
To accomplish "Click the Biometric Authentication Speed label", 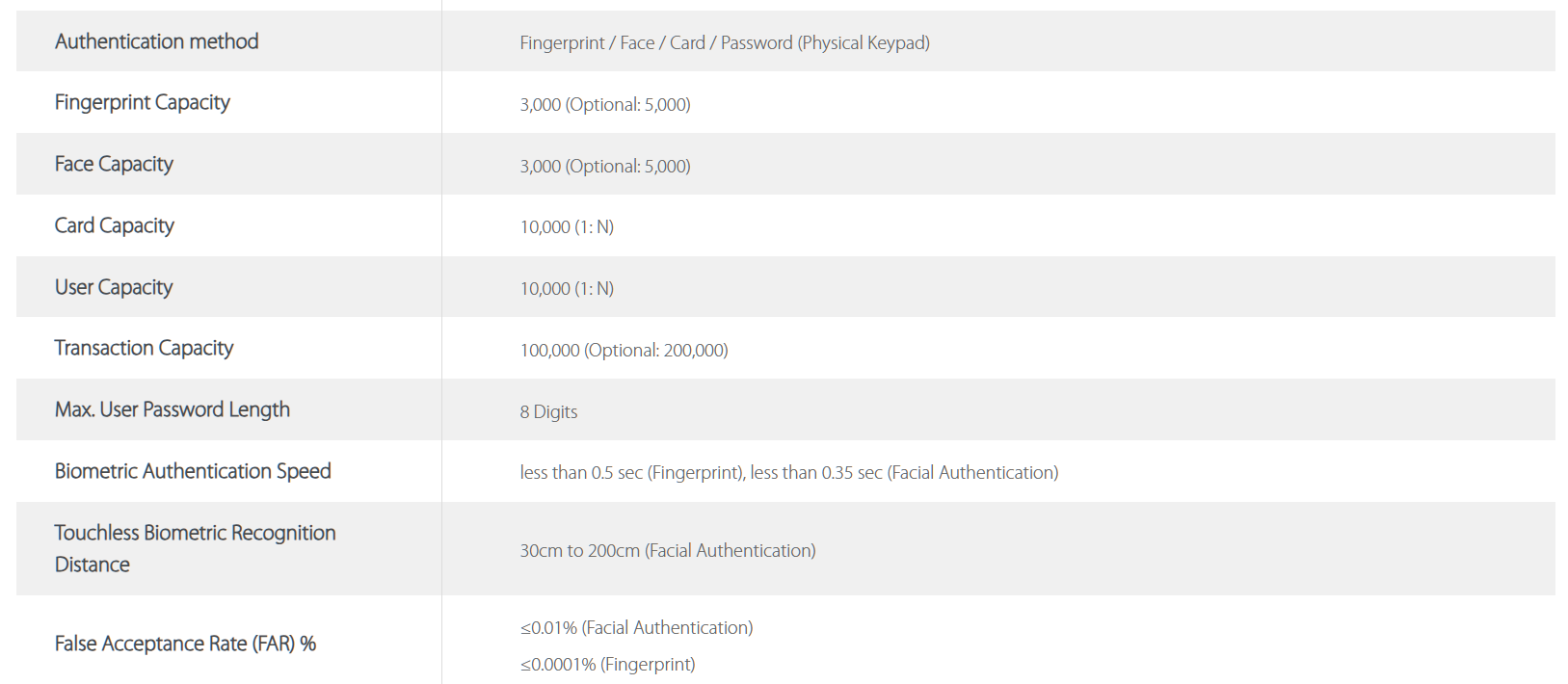I will point(193,471).
